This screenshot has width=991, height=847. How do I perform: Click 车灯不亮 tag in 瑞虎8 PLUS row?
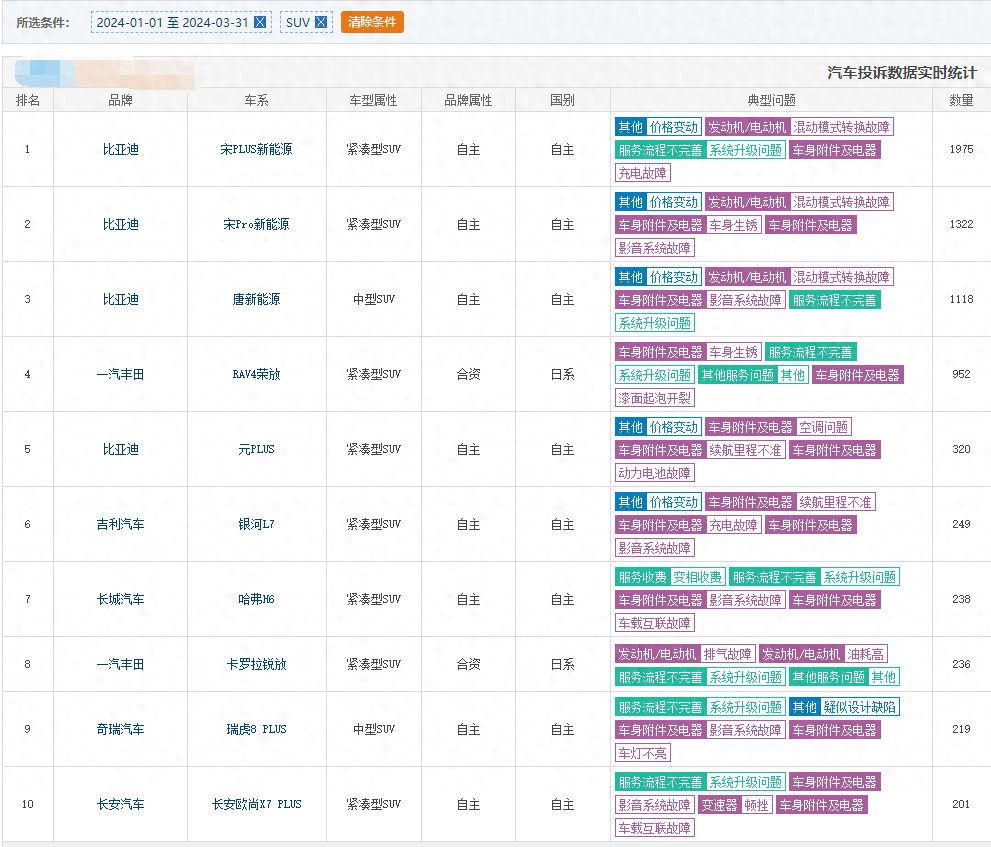642,753
